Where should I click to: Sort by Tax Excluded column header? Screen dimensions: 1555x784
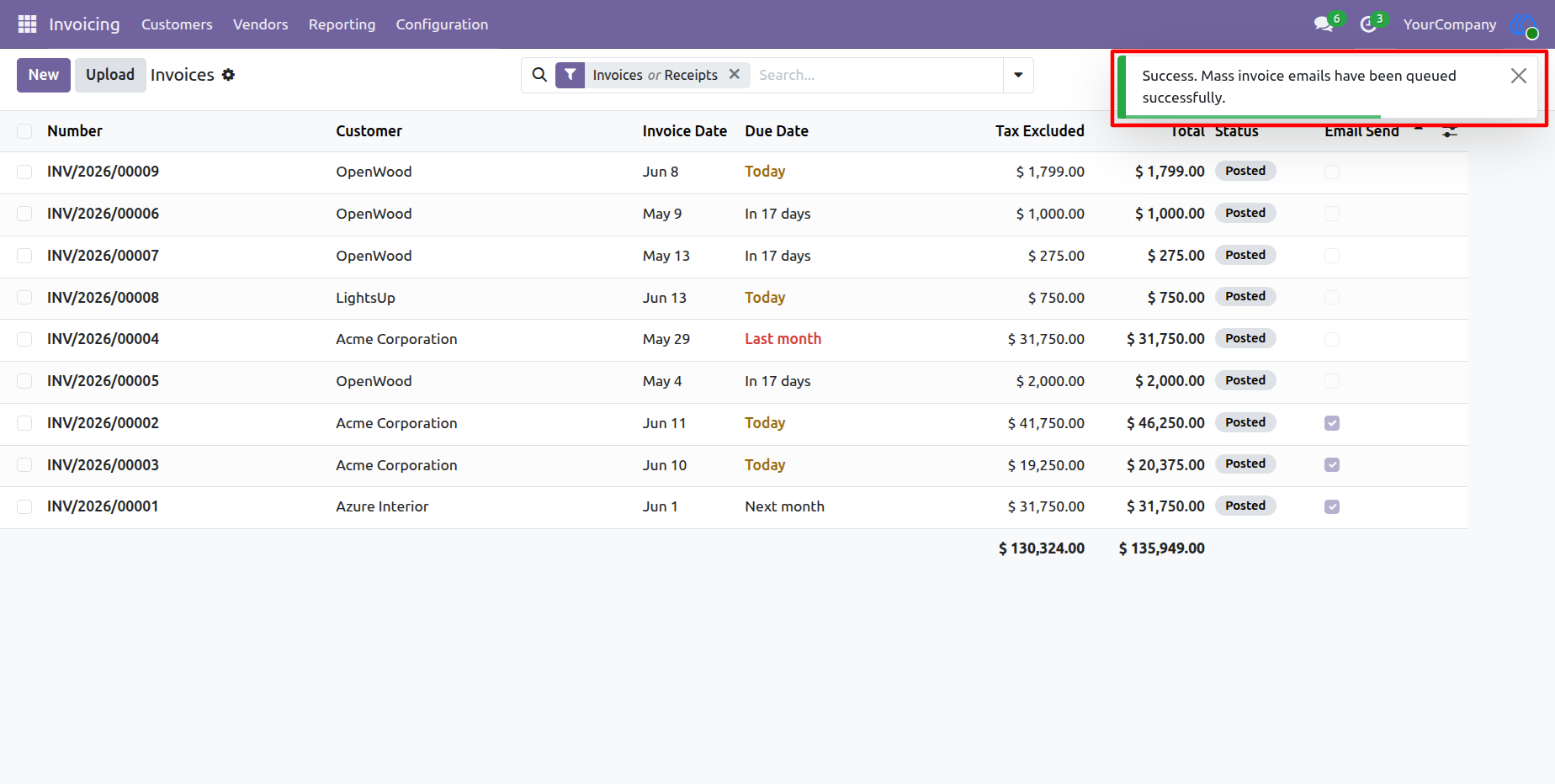(x=1040, y=131)
